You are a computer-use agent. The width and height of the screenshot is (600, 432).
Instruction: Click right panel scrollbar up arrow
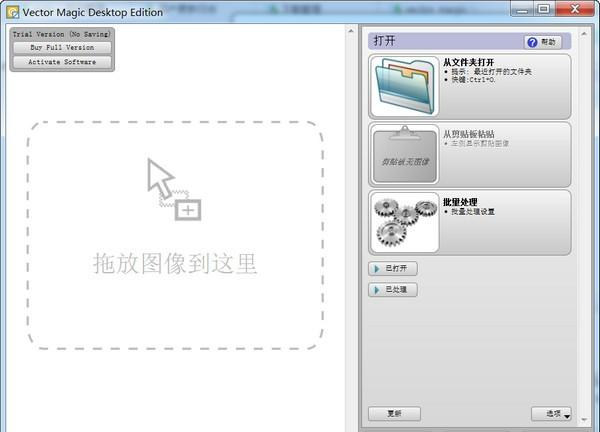click(584, 34)
